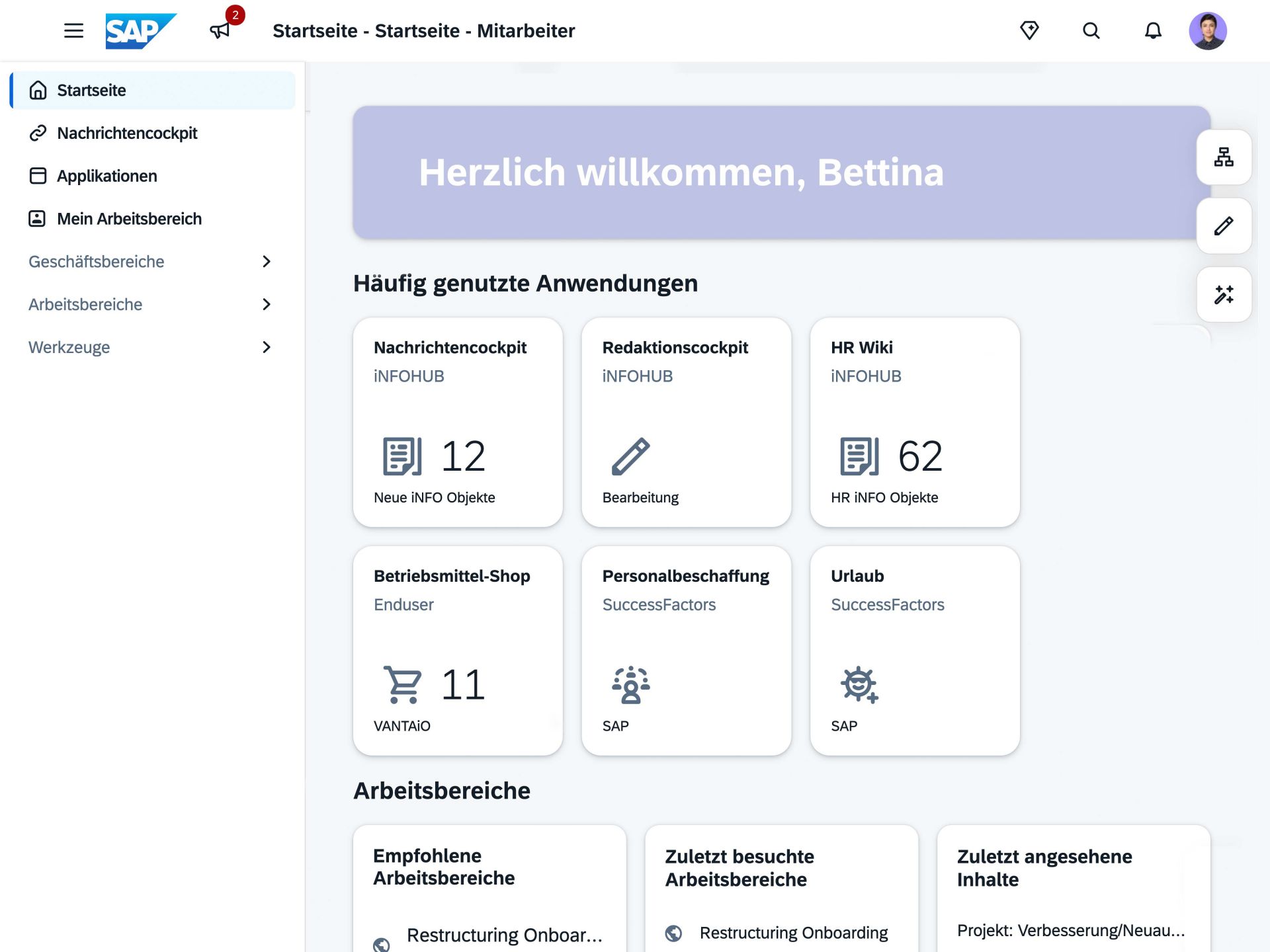The image size is (1270, 952).
Task: Click the shopping cart icon on Betriebsmittel-Shop tile
Action: pos(402,684)
